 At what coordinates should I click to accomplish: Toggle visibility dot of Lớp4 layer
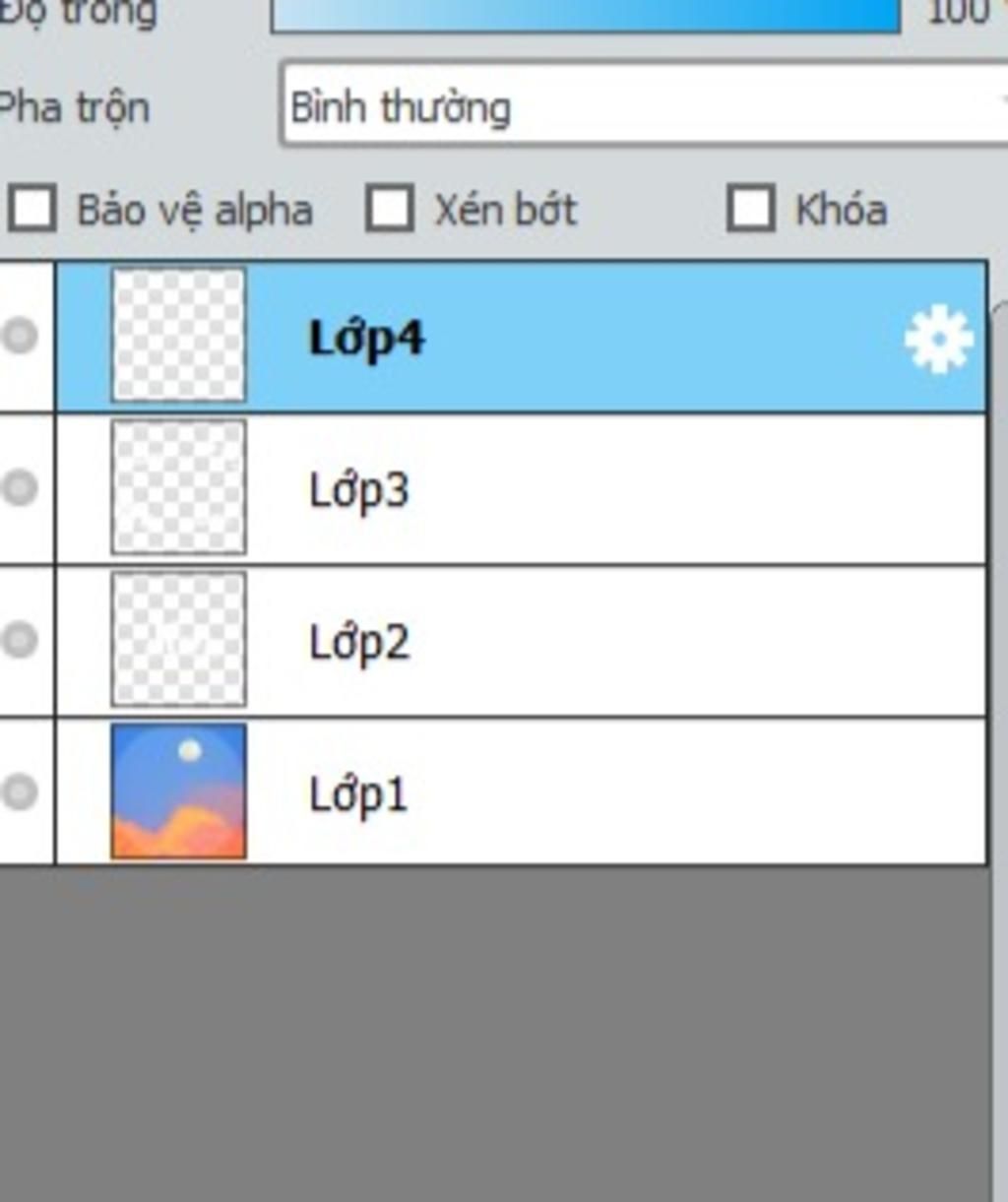click(x=19, y=336)
